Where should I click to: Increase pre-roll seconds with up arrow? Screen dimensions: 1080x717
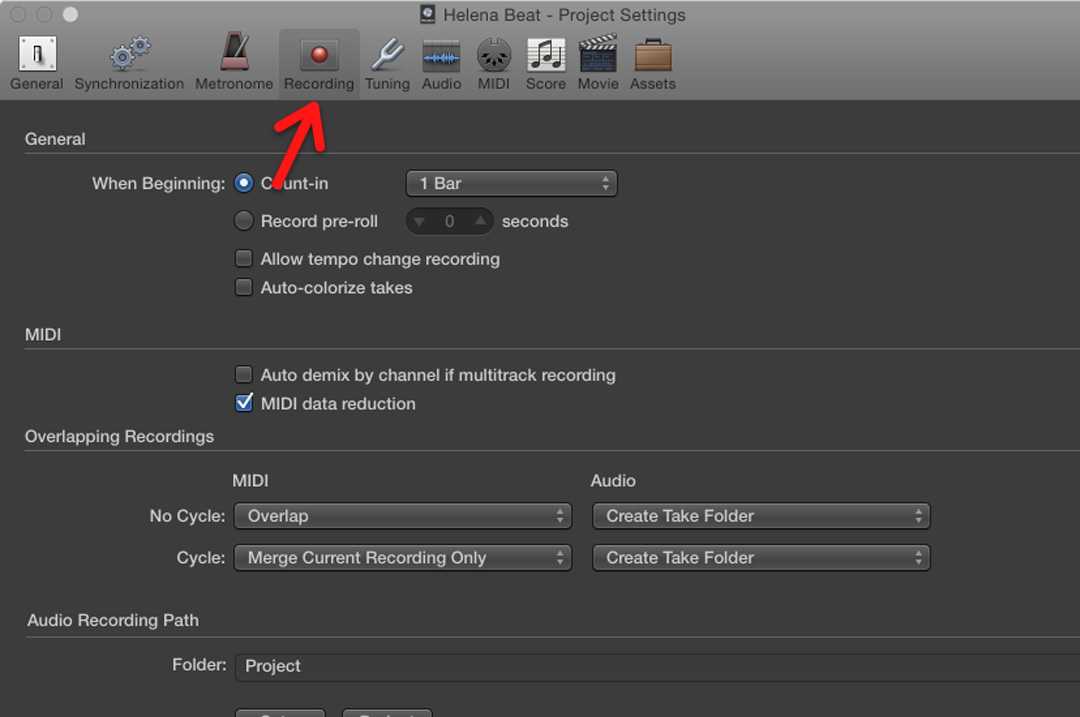tap(481, 221)
